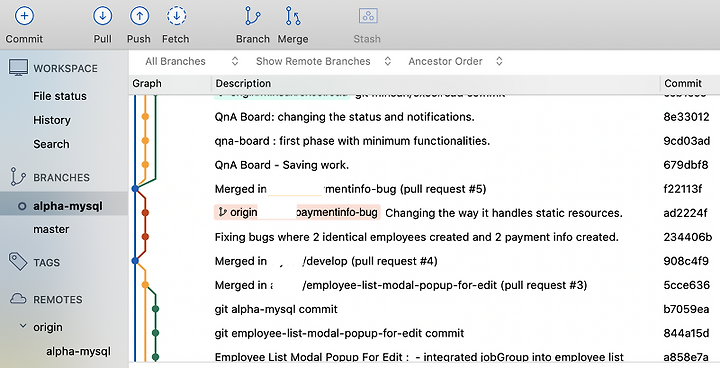This screenshot has height=368, width=720.
Task: Select commit 'QnA Board - Saving work.'
Action: coord(281,164)
